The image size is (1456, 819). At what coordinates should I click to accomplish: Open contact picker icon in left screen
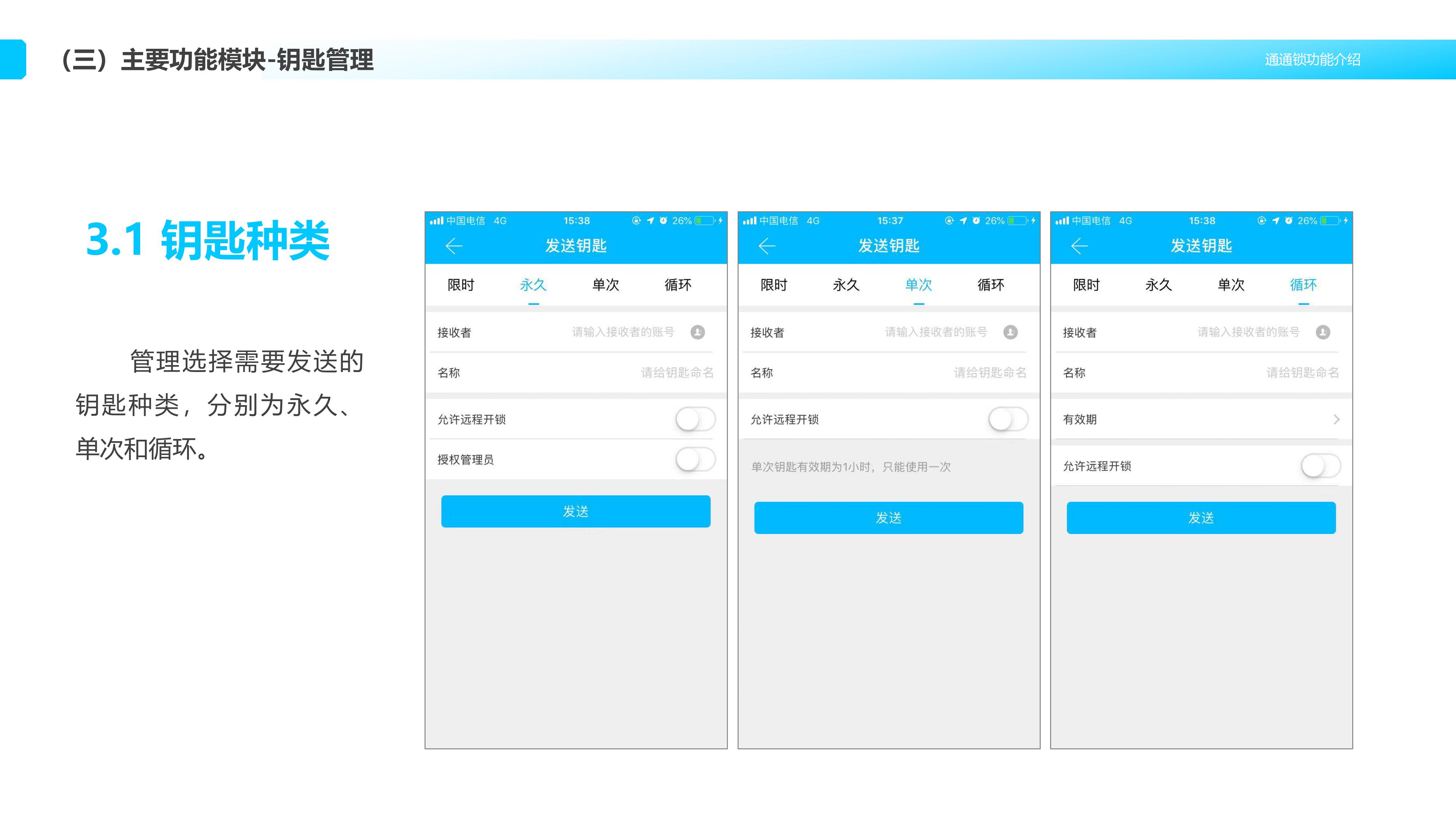(x=697, y=332)
